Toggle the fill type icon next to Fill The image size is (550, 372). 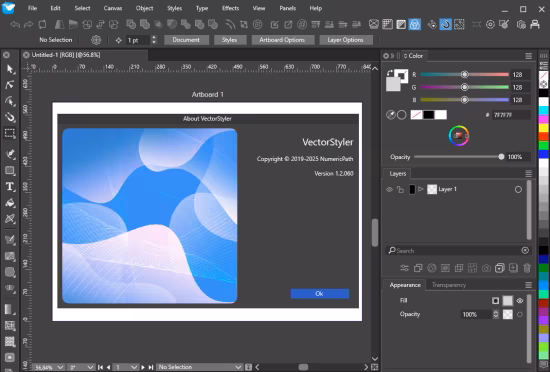[x=495, y=300]
